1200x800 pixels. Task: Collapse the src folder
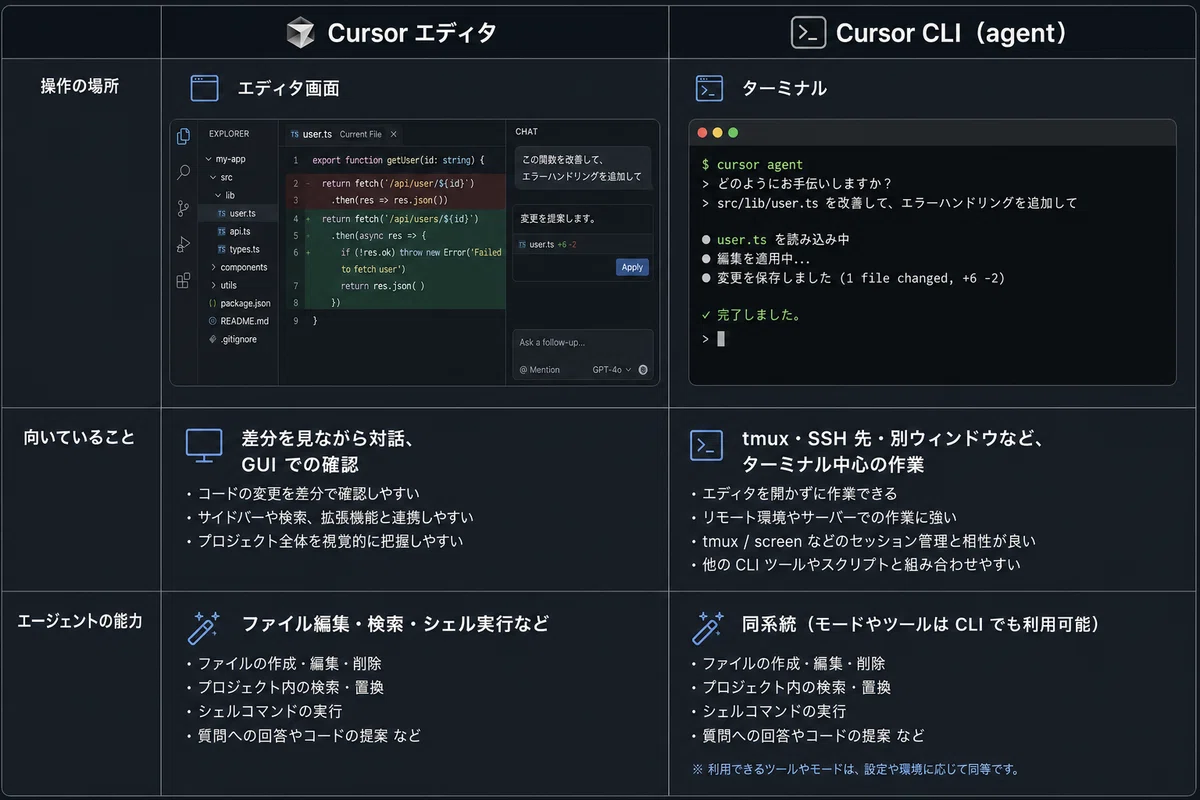(x=212, y=177)
